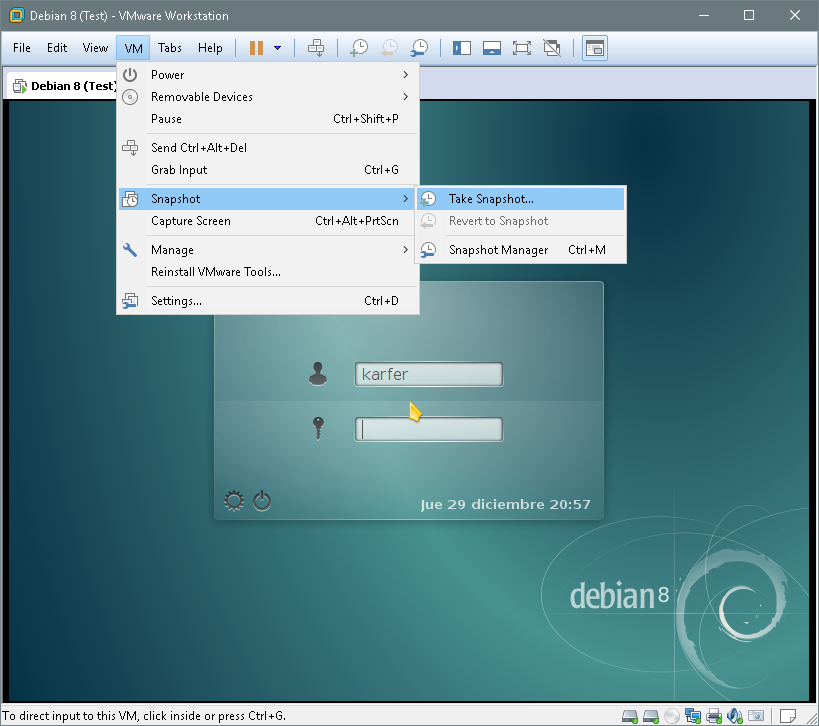Toggle the thumbnail bar view icon
Screen dimensions: 819x726
click(x=492, y=48)
